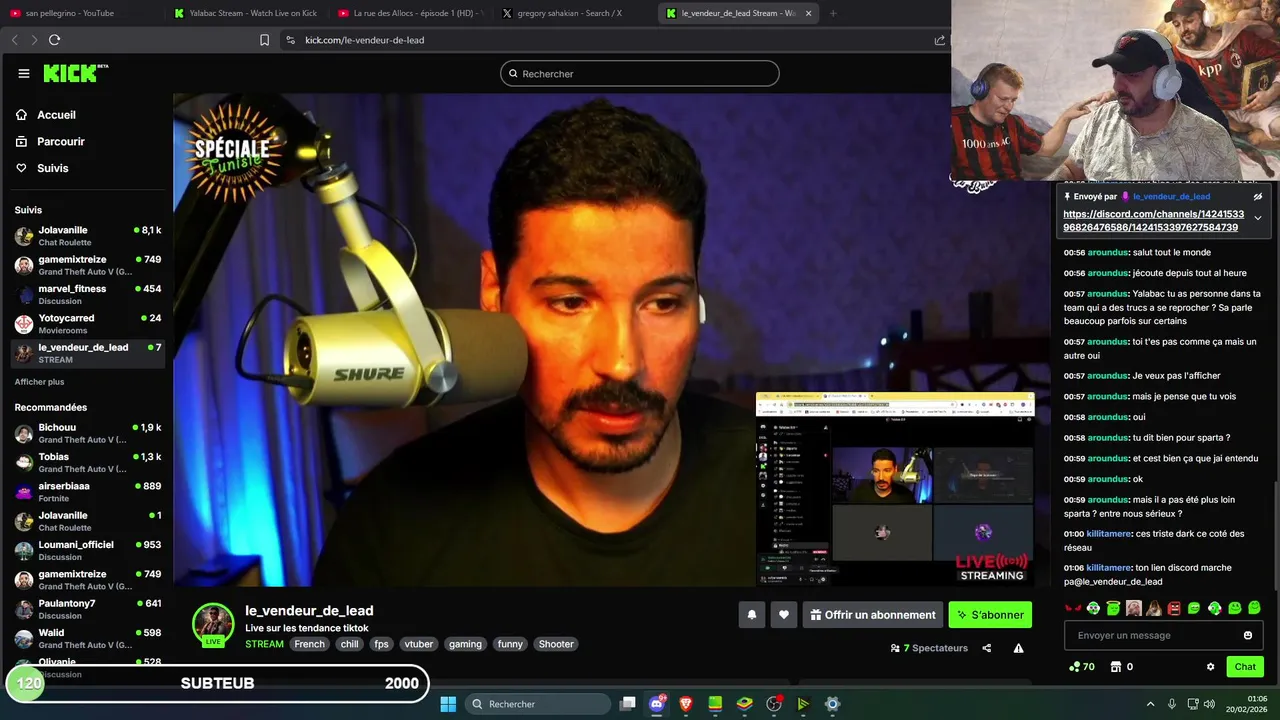This screenshot has width=1280, height=720.
Task: Open recommended channel Walid
Action: [88, 638]
